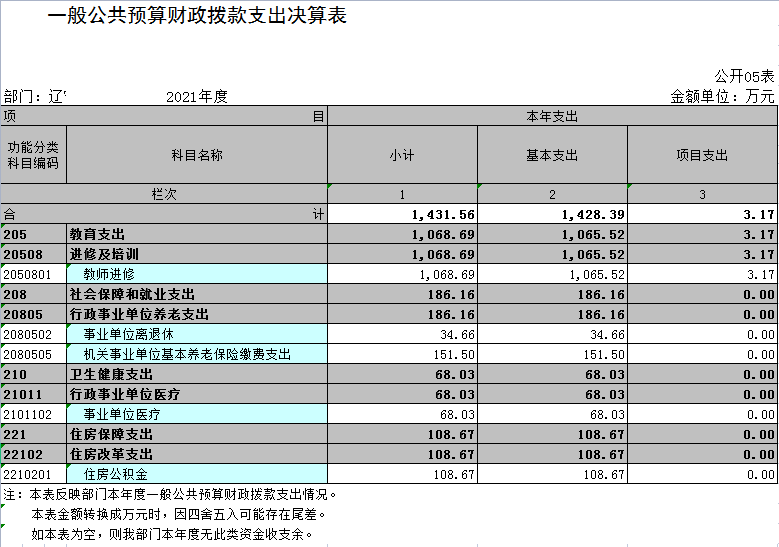The height and width of the screenshot is (547, 779).
Task: Click total 基本支出 value 1,428.39
Action: [x=552, y=214]
